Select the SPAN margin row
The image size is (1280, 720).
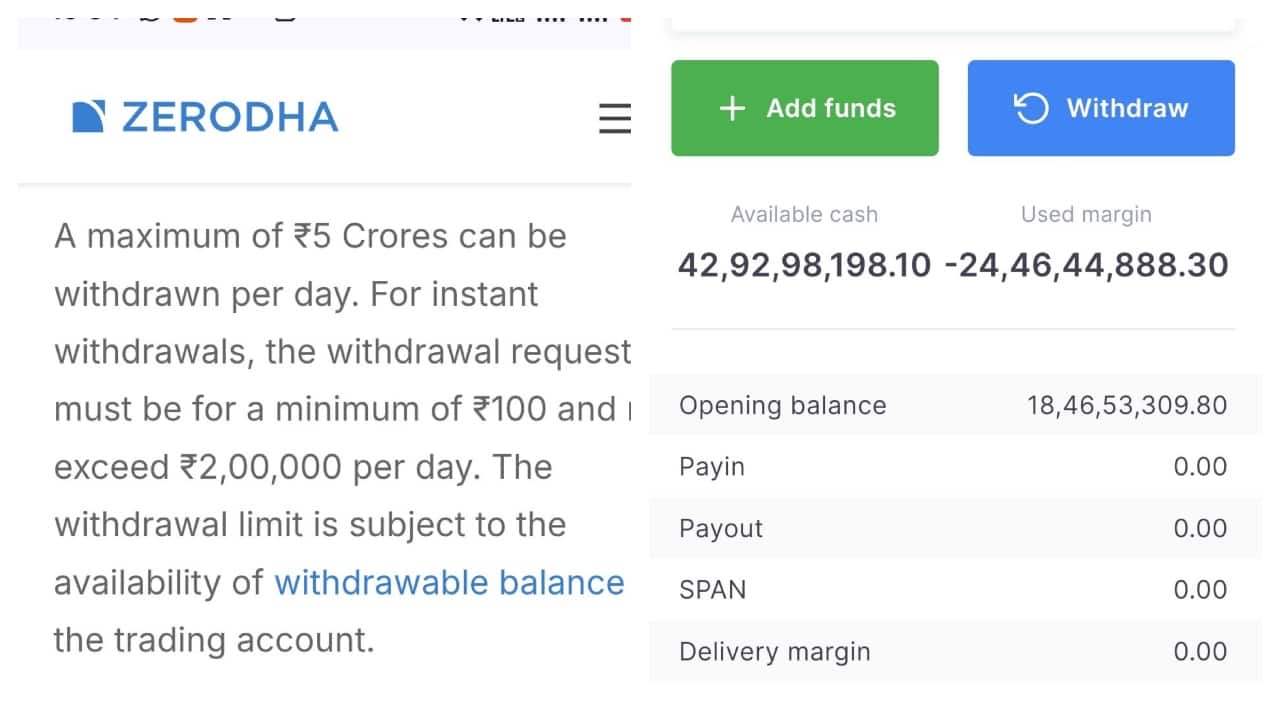pos(950,590)
